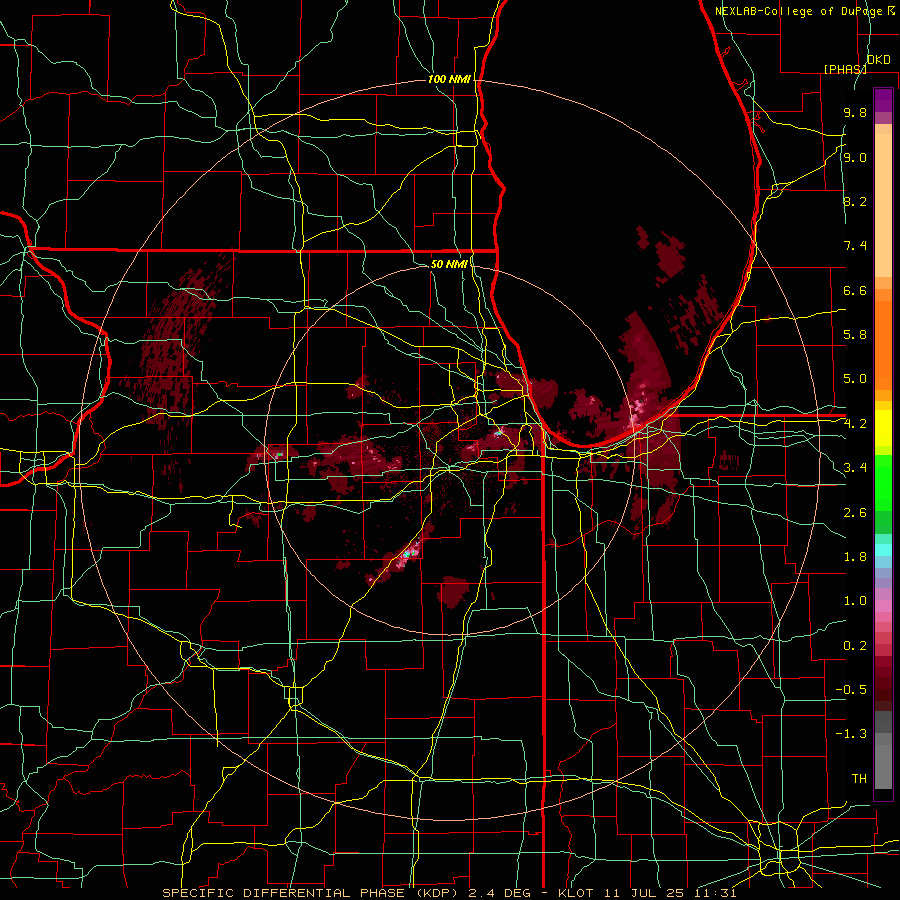Click the -0.5 legend label
The width and height of the screenshot is (900, 900).
851,689
